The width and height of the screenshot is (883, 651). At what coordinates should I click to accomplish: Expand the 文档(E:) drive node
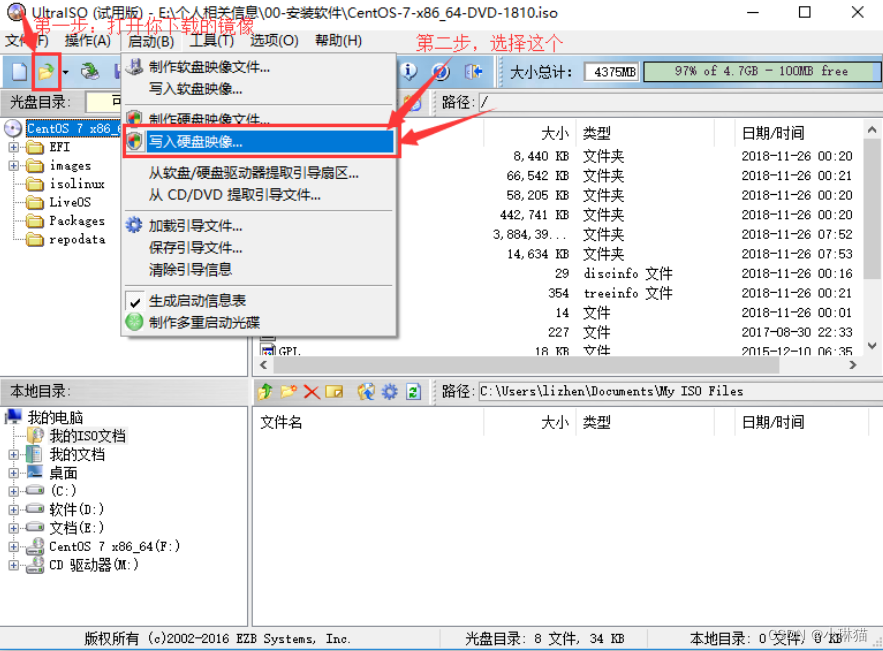click(14, 528)
